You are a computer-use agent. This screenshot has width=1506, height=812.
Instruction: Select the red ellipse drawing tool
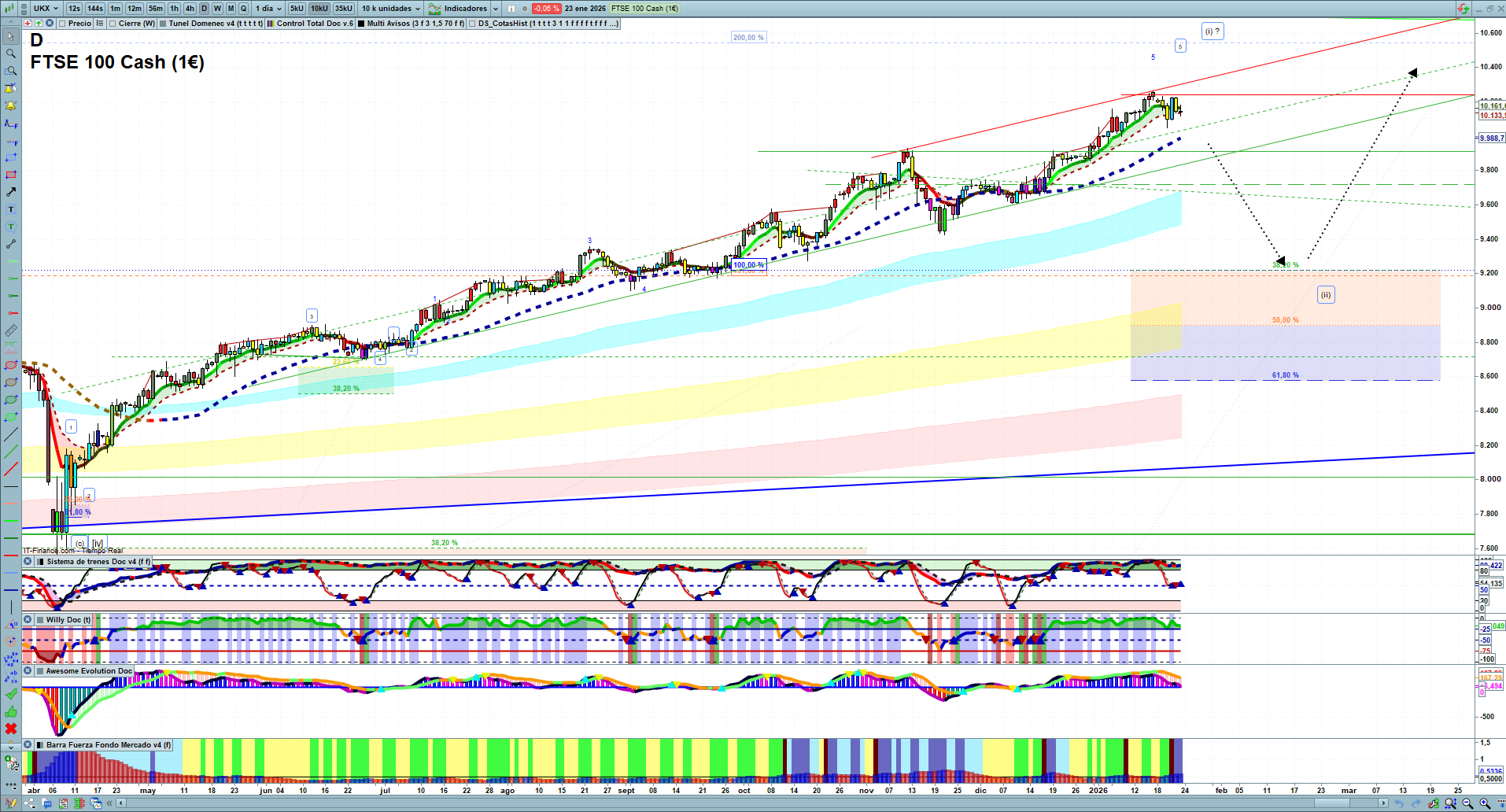coord(11,365)
